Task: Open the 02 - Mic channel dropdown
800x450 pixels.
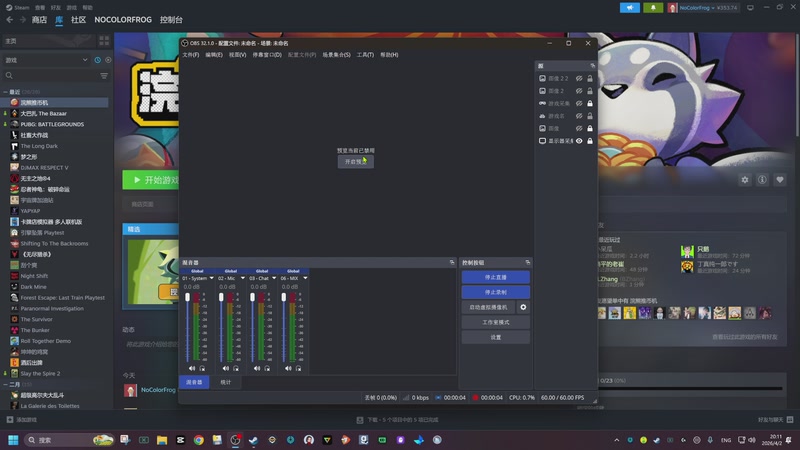Action: click(x=242, y=278)
